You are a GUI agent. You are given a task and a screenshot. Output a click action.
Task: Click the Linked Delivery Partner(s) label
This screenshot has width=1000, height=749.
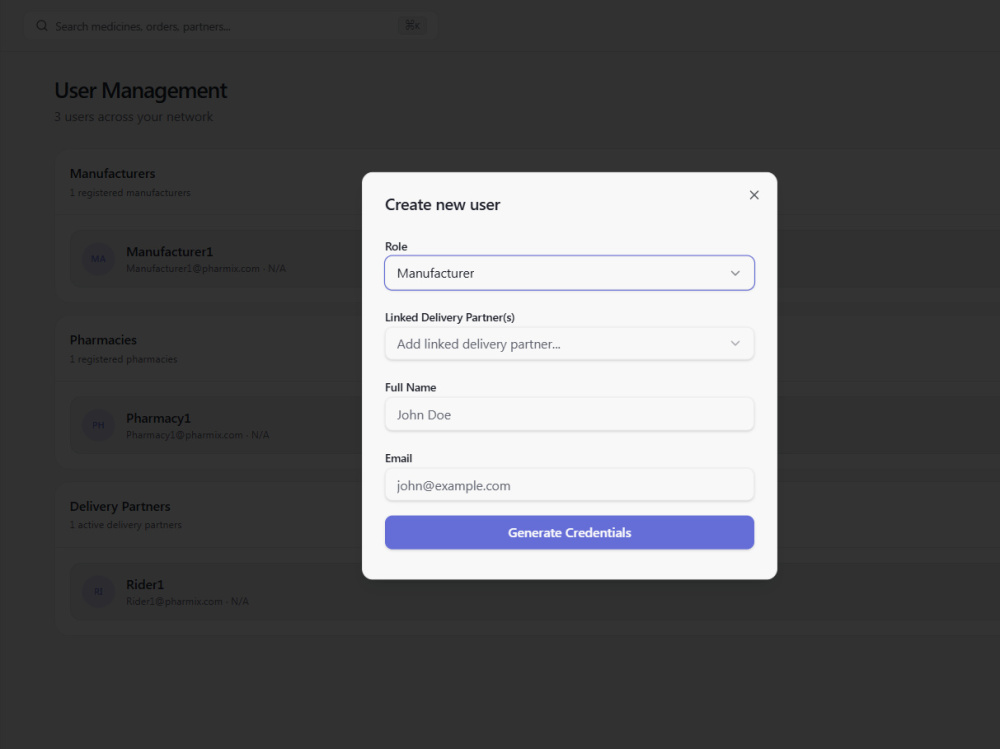pyautogui.click(x=450, y=317)
